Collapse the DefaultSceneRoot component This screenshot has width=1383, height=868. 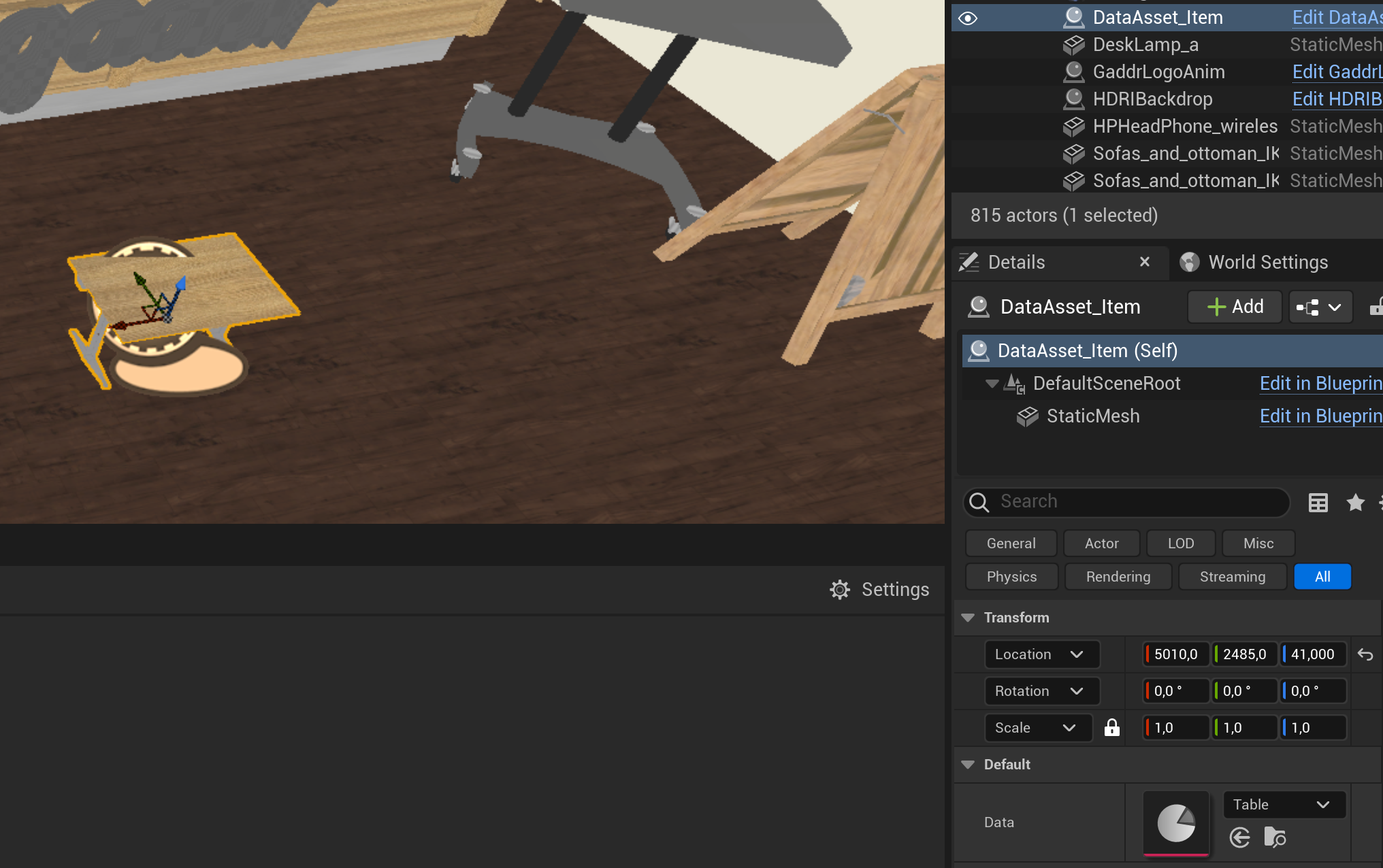(x=992, y=384)
